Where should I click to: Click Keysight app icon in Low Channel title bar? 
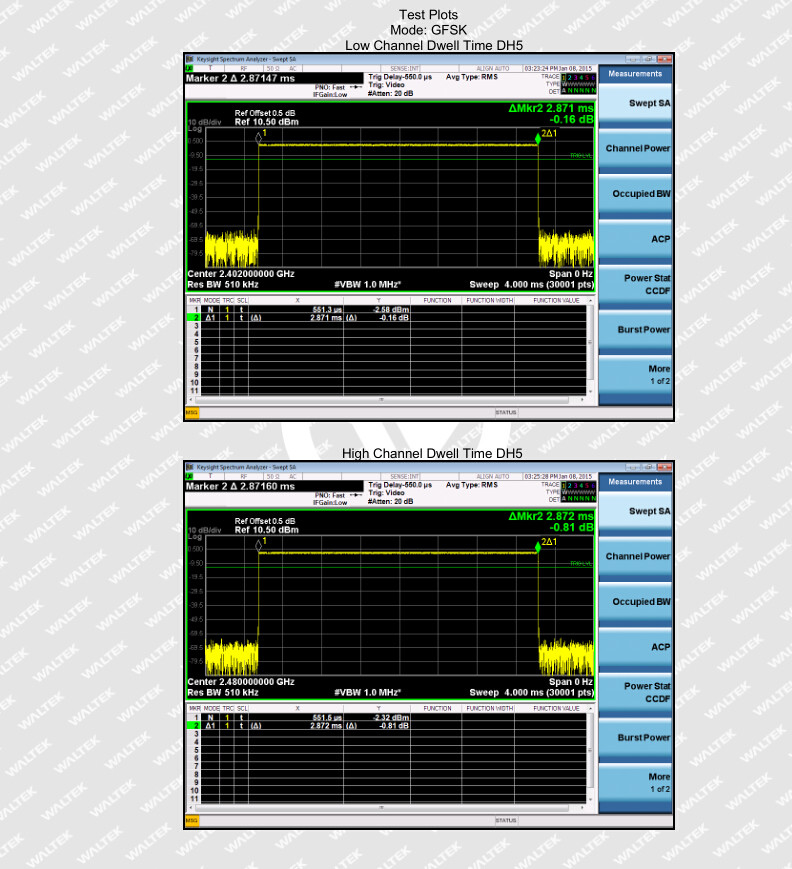(191, 58)
